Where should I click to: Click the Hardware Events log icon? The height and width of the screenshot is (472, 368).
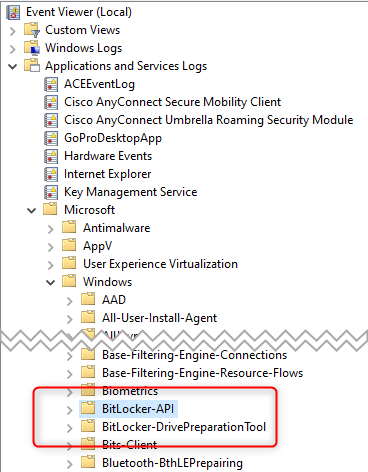(51, 156)
